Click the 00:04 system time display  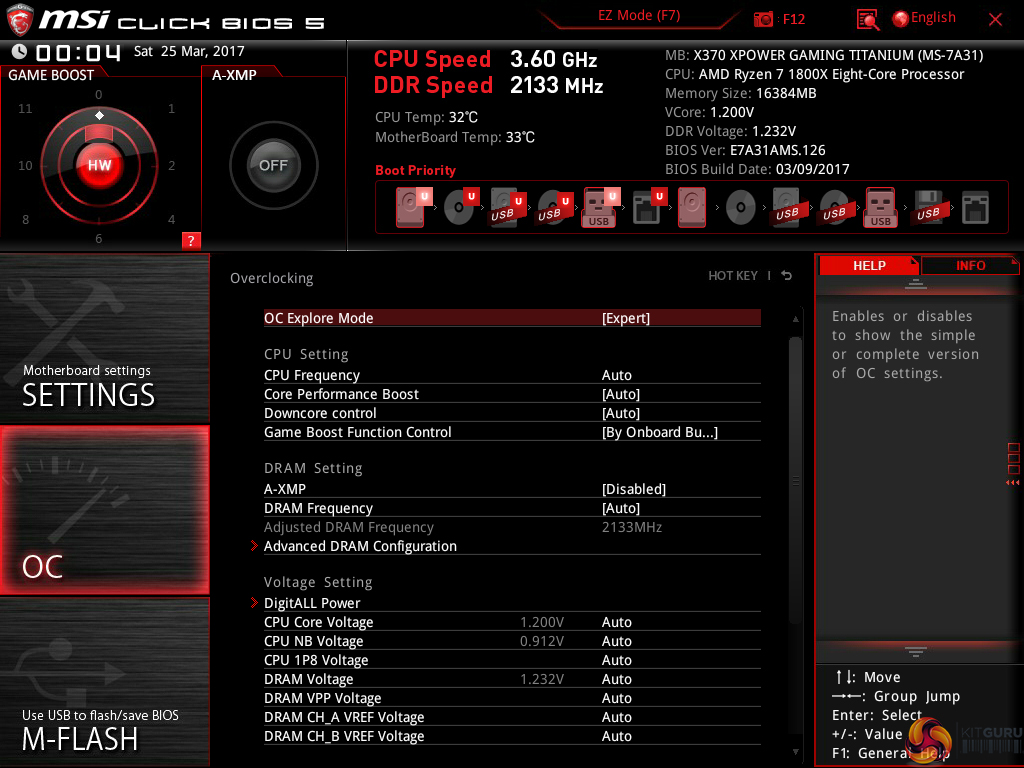coord(78,52)
